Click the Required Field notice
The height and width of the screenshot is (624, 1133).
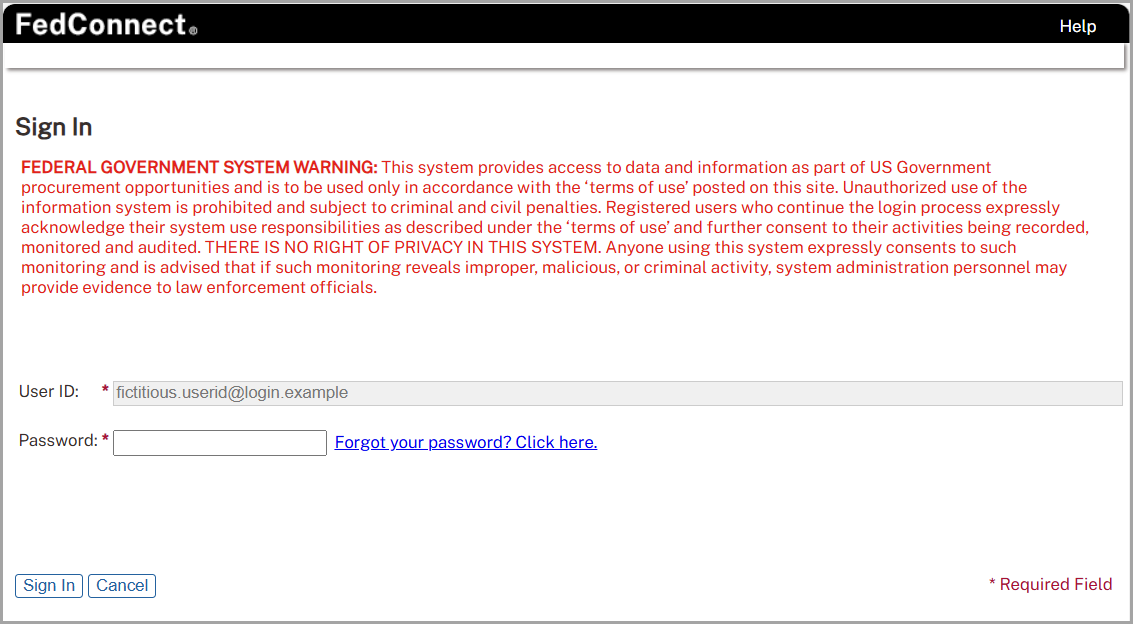point(1054,584)
